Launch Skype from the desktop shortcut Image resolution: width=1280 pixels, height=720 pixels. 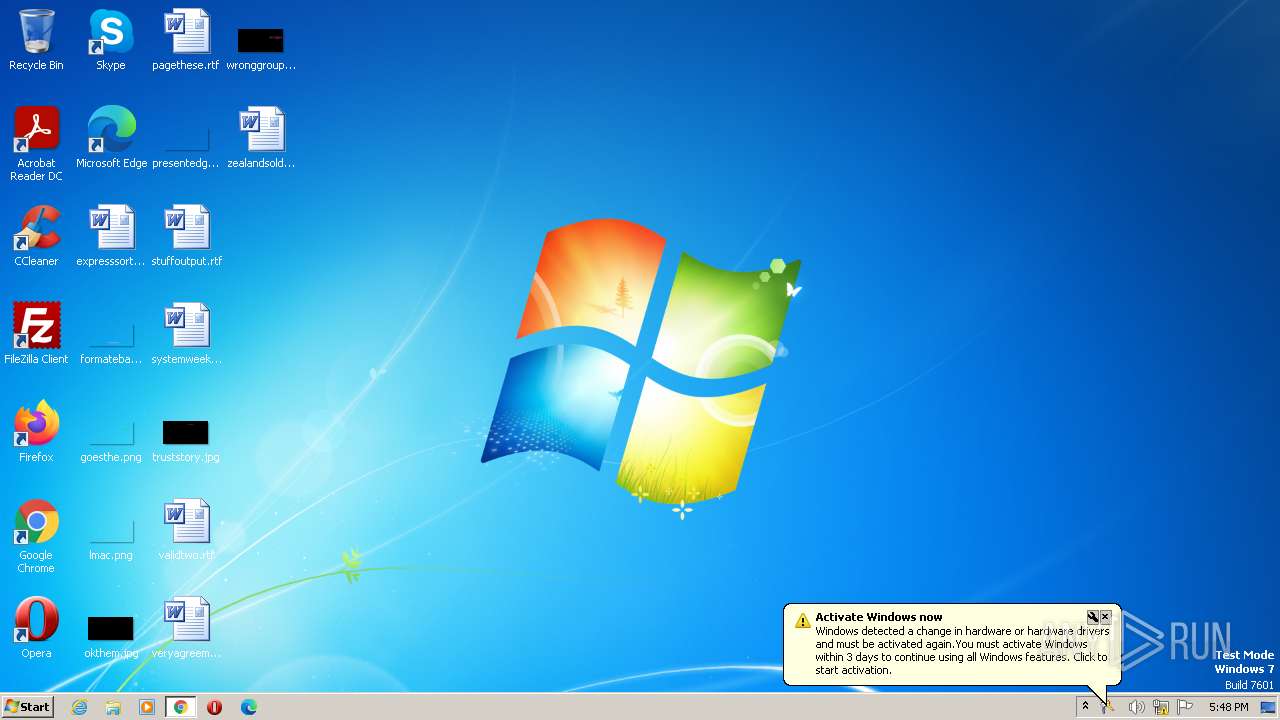(111, 41)
